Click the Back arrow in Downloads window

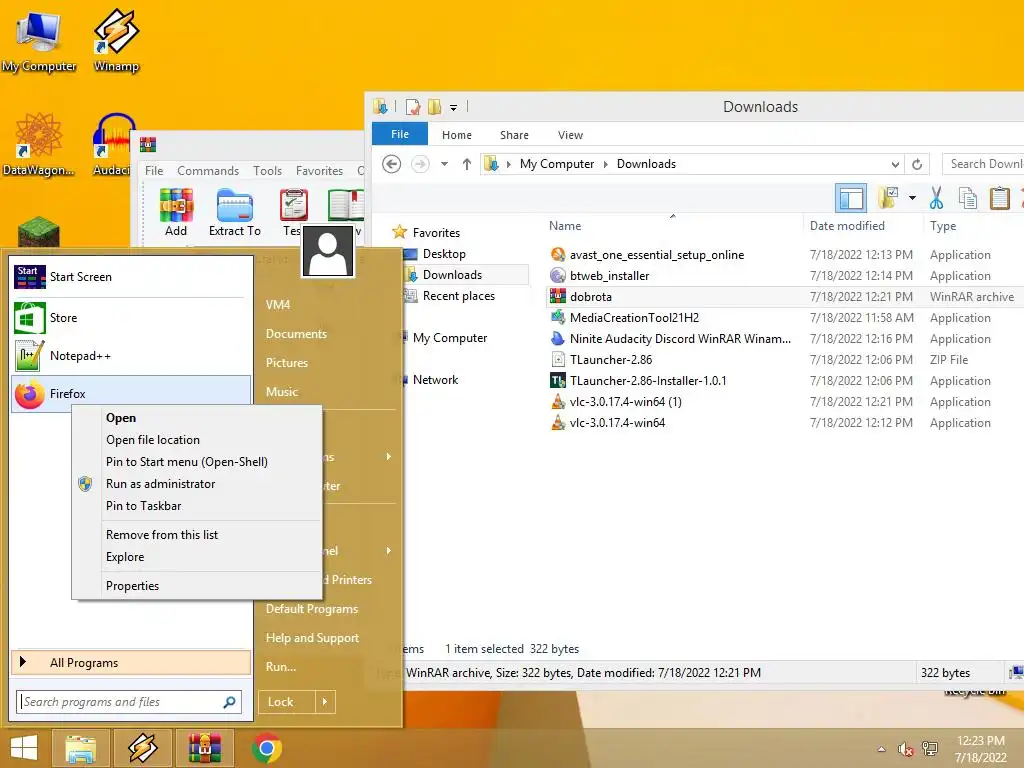(391, 164)
